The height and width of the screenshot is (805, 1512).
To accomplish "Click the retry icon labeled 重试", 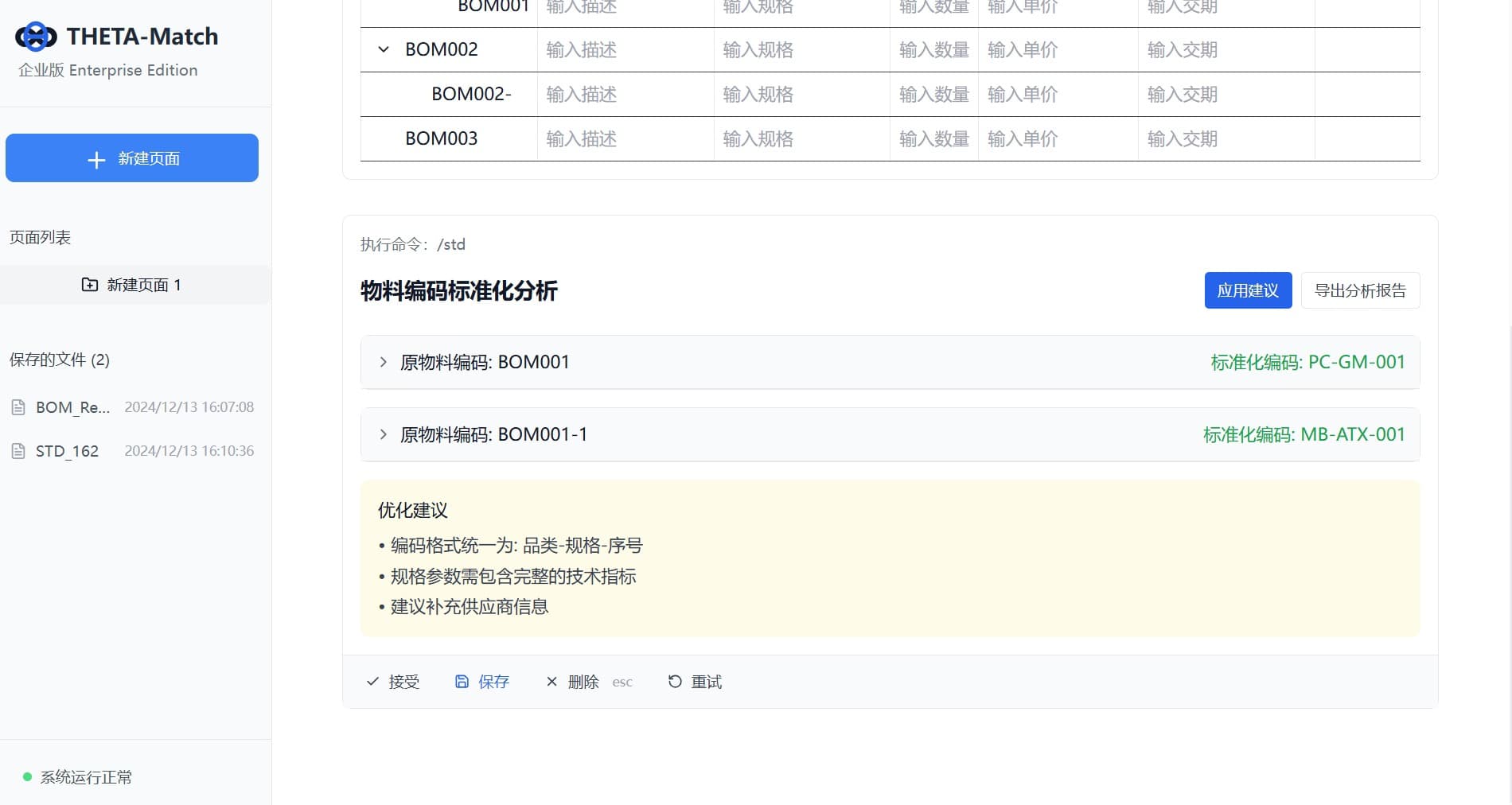I will coord(674,682).
